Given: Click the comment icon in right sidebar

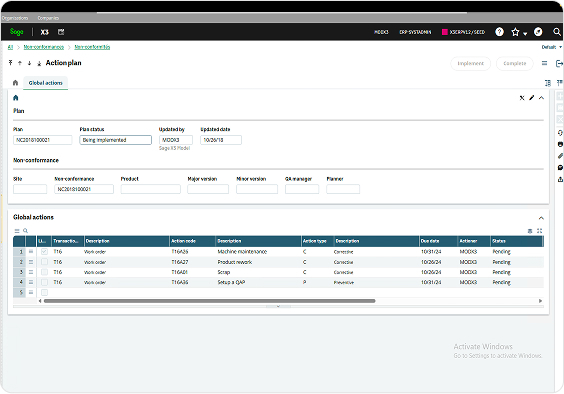Looking at the screenshot, I should point(560,168).
